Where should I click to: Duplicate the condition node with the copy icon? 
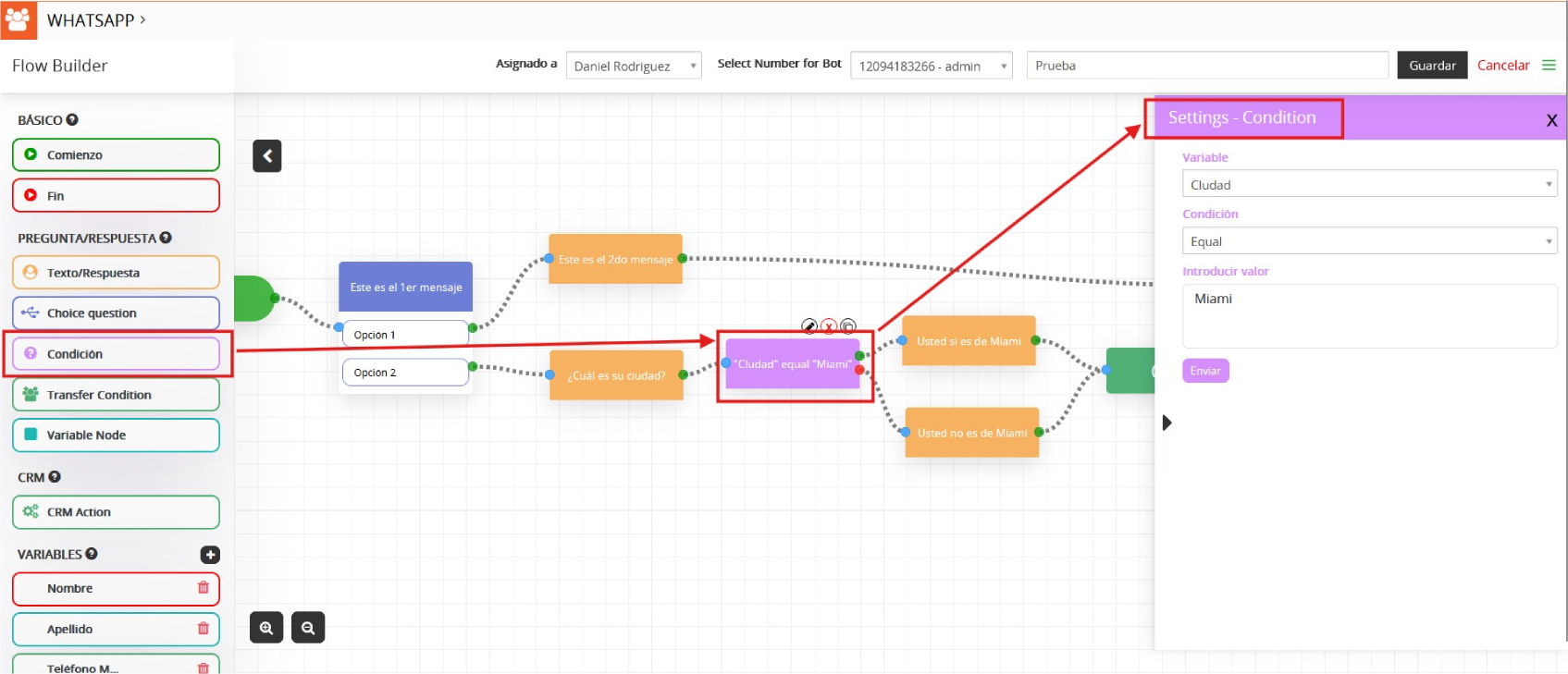click(x=848, y=326)
